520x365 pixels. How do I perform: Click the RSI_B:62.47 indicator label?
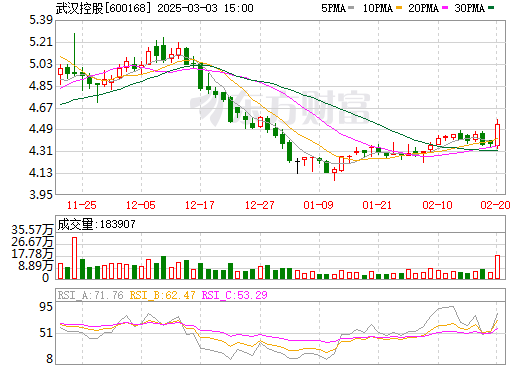pyautogui.click(x=162, y=295)
